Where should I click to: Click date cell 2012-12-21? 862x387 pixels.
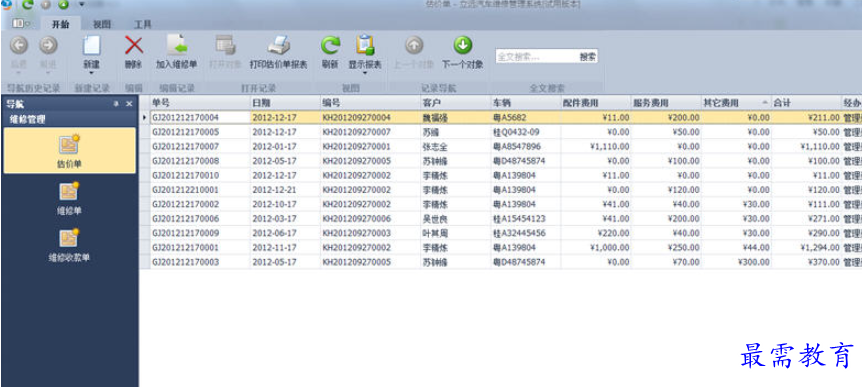point(285,190)
